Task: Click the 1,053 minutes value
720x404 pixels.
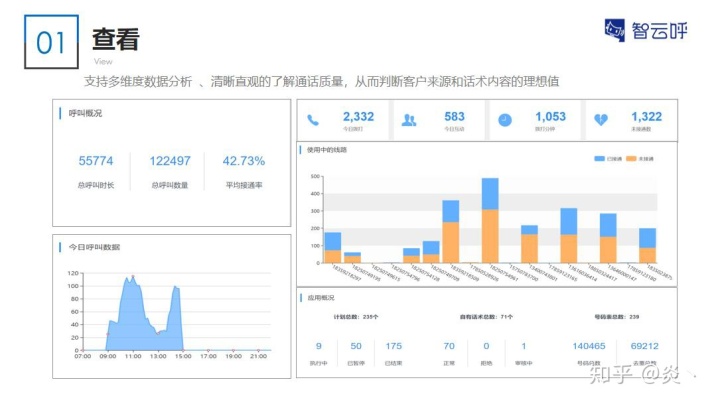Action: coord(550,117)
